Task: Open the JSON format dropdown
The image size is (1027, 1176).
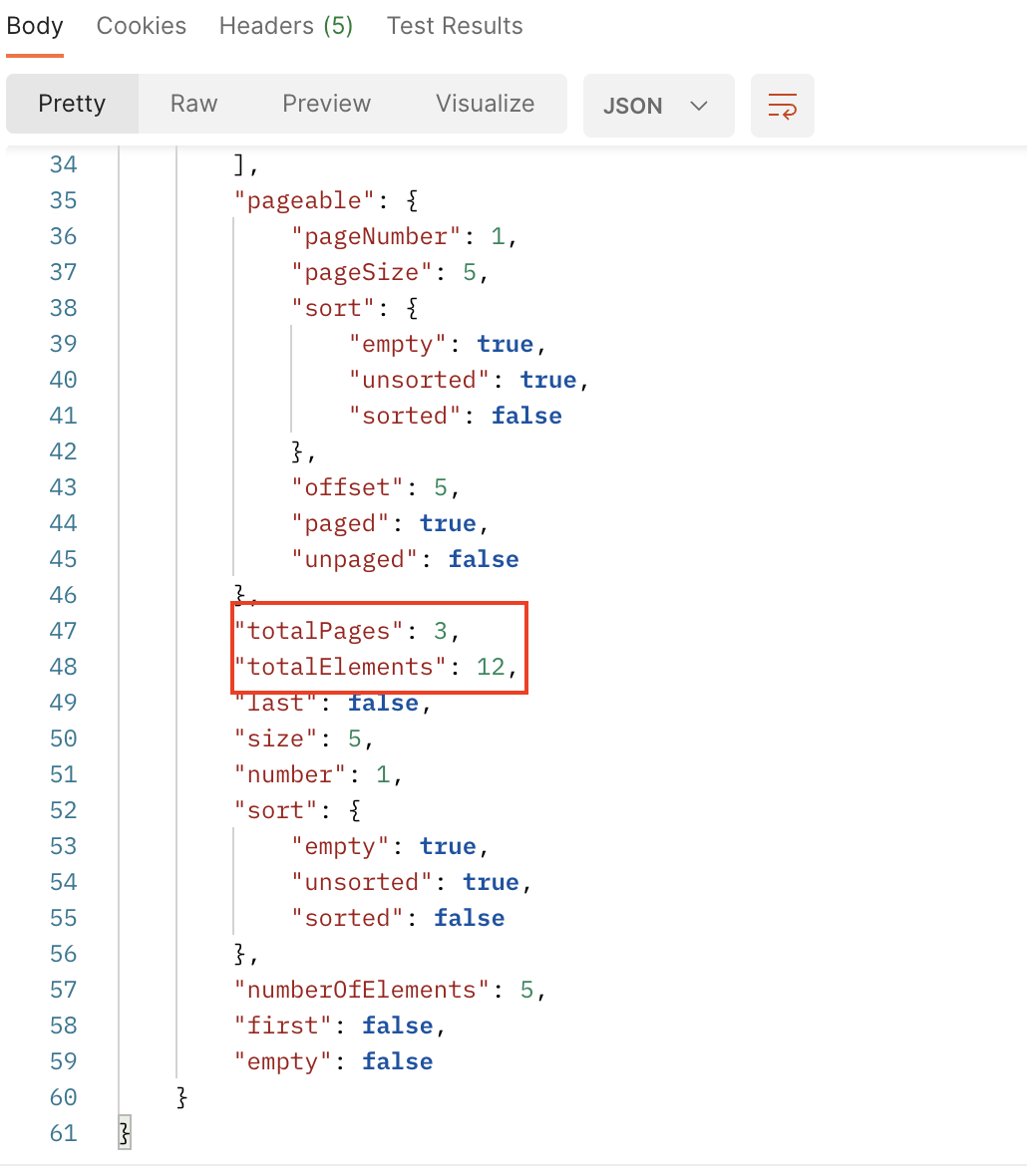Action: [658, 106]
